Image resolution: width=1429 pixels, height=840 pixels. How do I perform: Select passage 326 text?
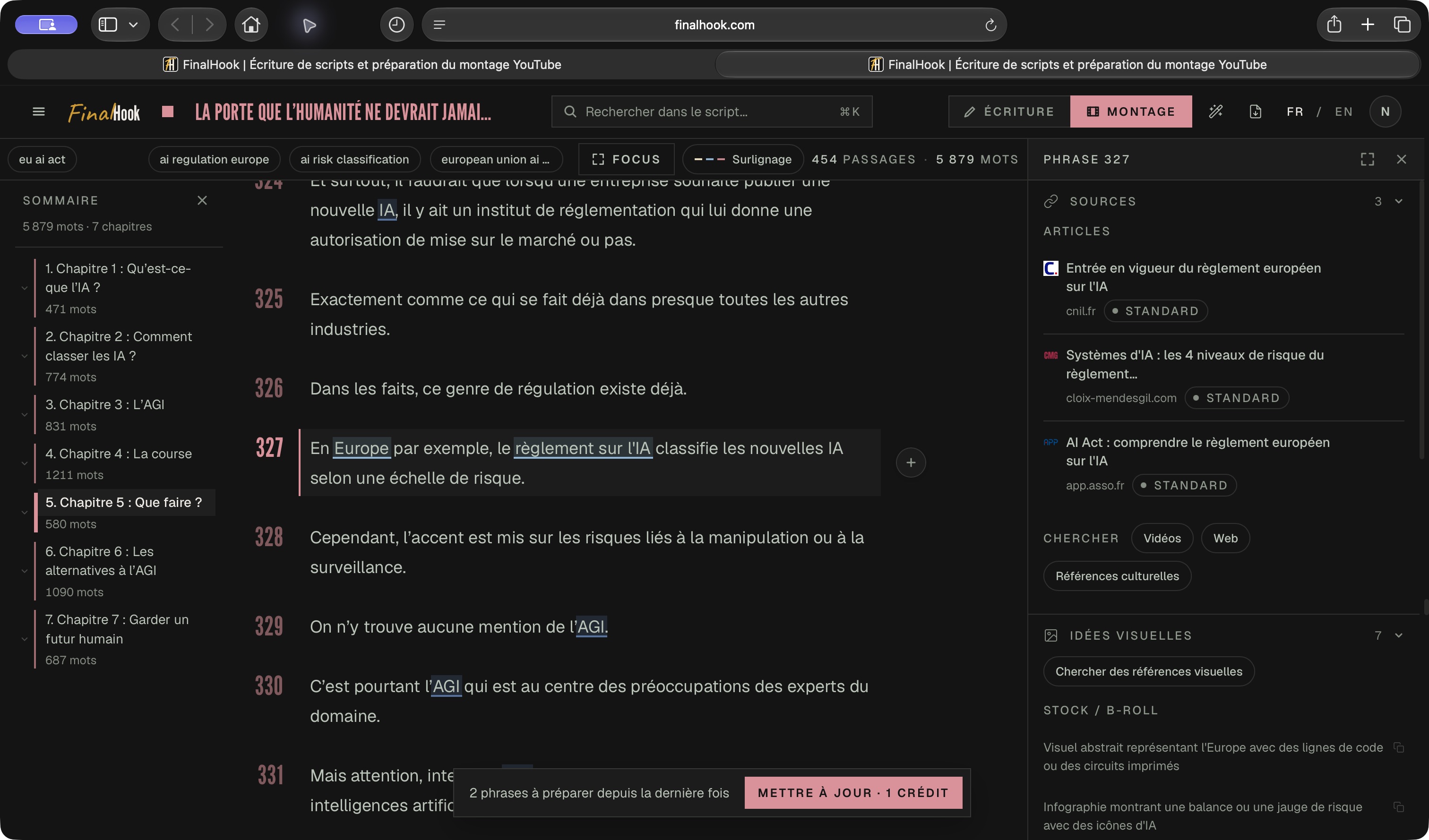[x=498, y=388]
